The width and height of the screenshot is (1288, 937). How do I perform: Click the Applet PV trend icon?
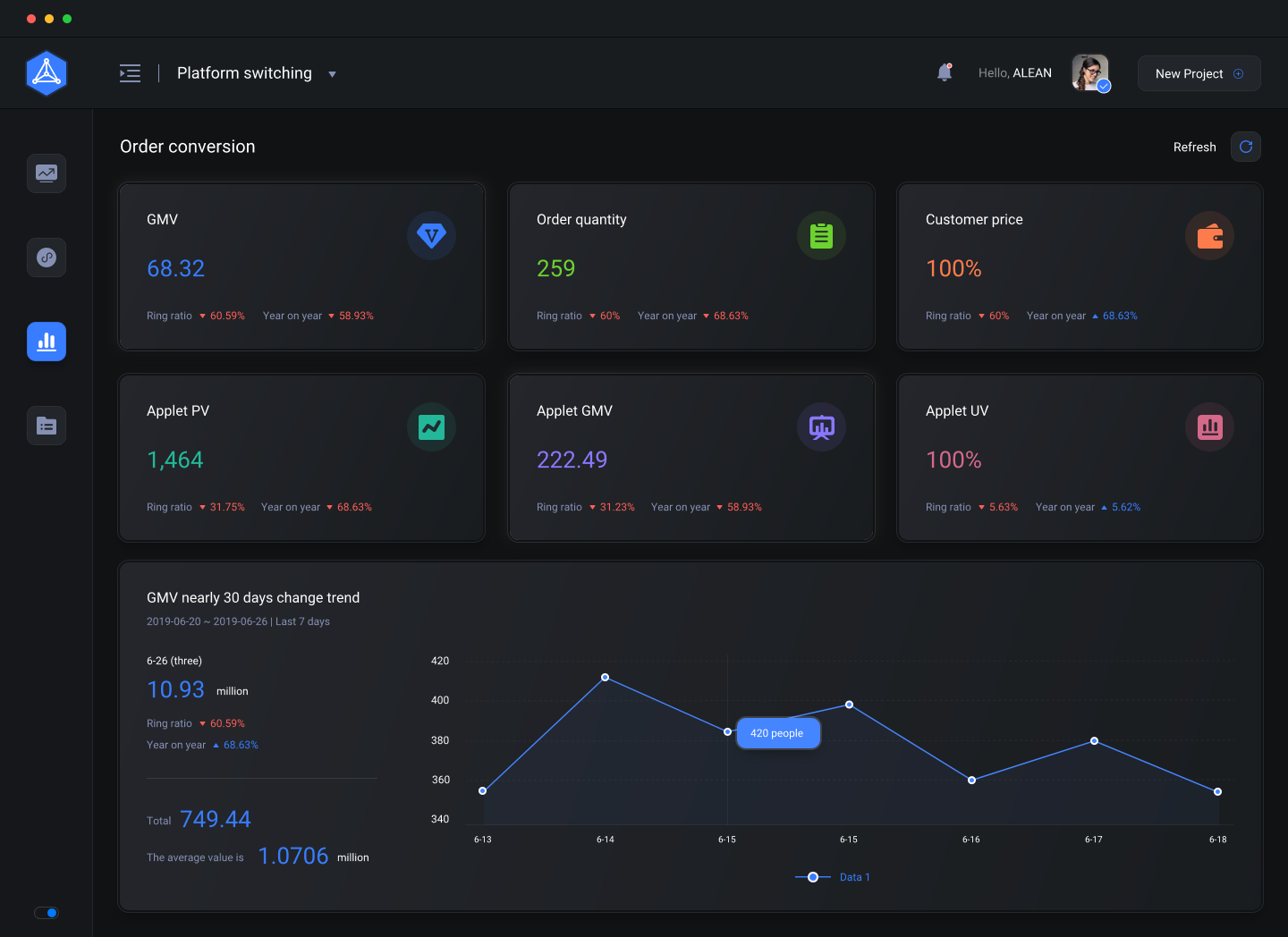coord(431,427)
